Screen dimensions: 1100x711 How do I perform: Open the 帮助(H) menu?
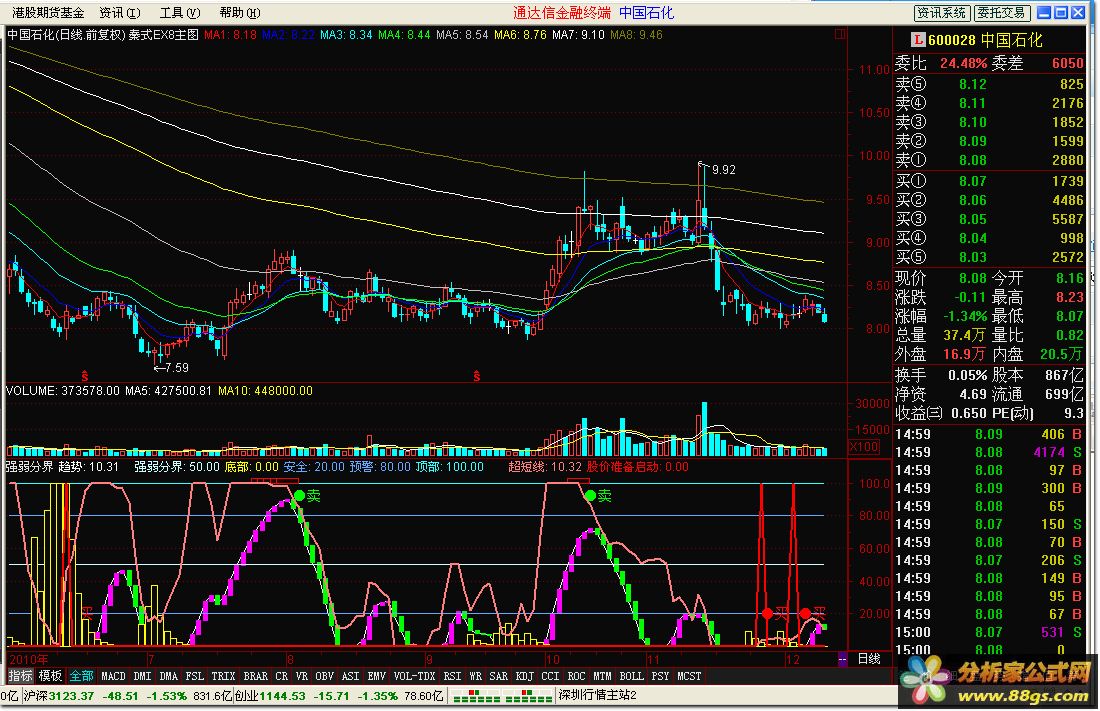pyautogui.click(x=240, y=13)
